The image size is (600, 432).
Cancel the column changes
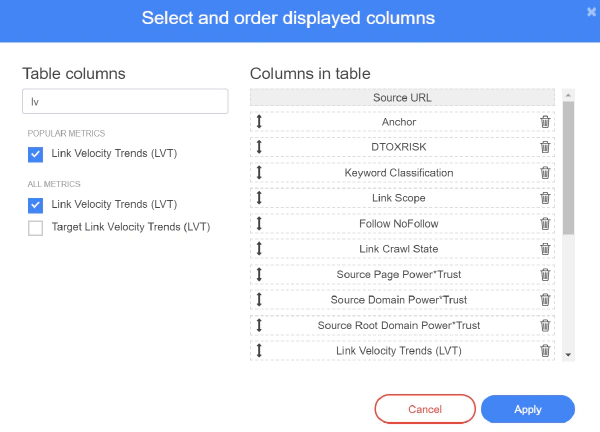[x=425, y=409]
